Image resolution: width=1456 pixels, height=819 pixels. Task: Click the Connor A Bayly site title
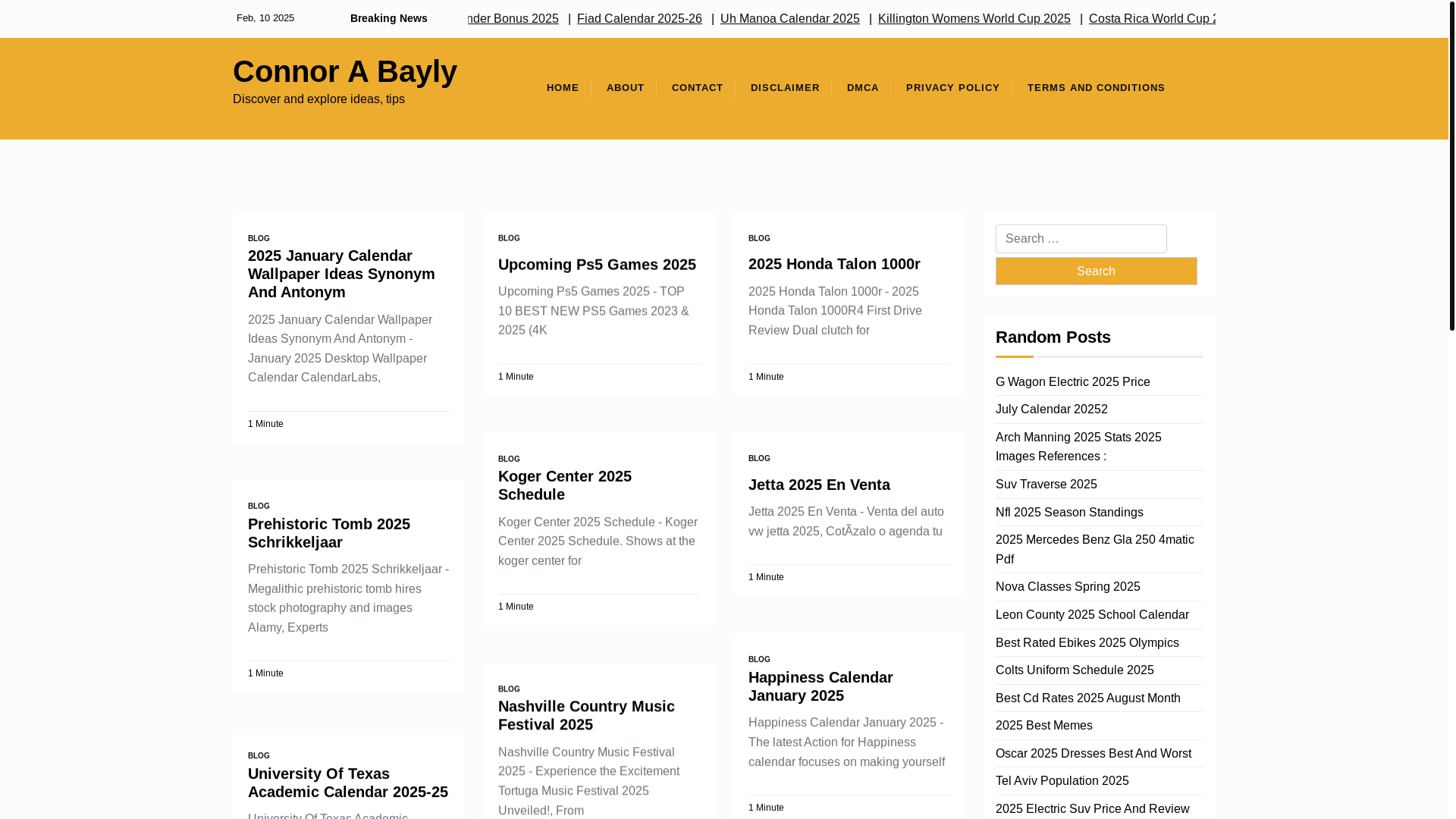[344, 71]
